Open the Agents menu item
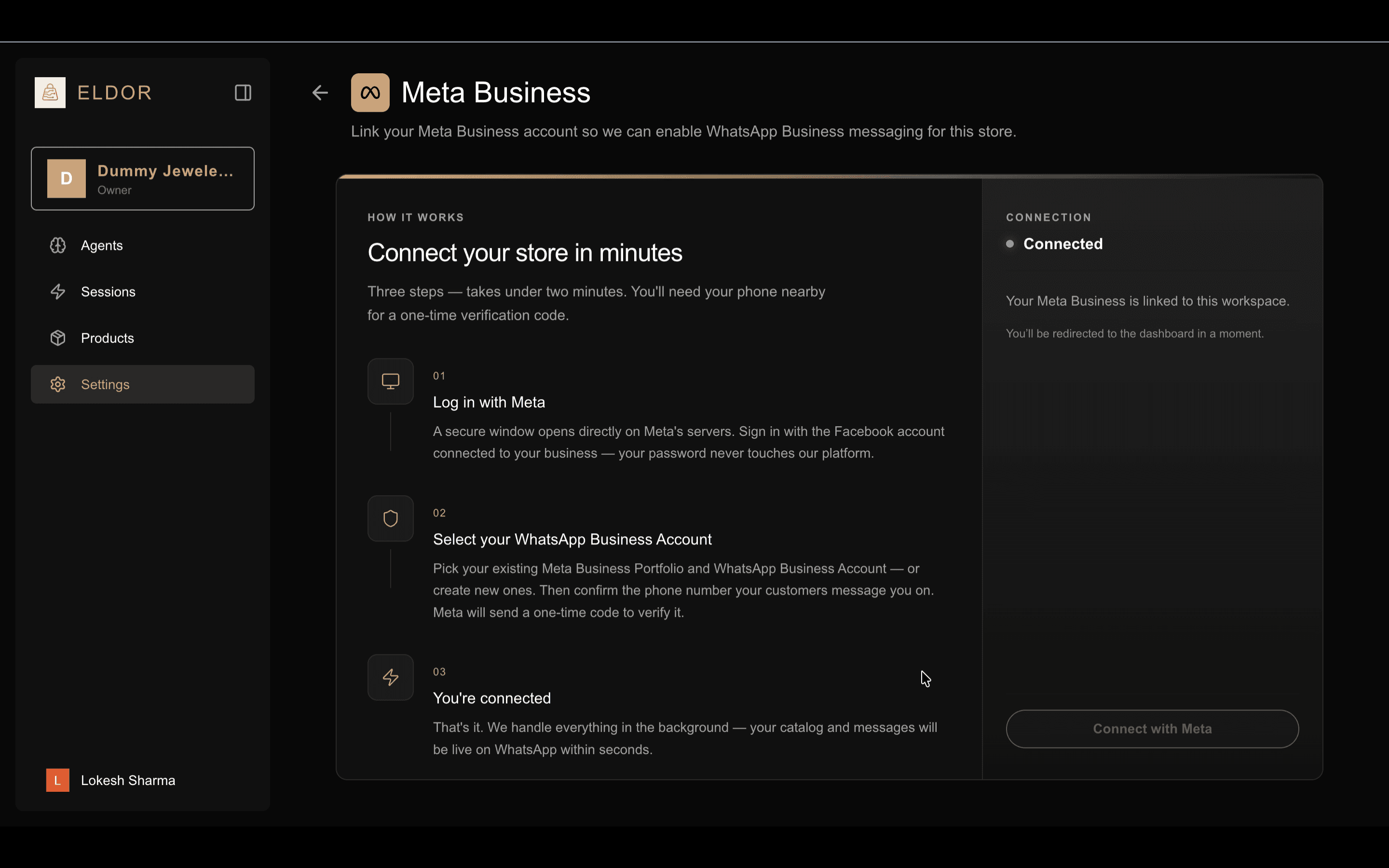 (x=102, y=246)
